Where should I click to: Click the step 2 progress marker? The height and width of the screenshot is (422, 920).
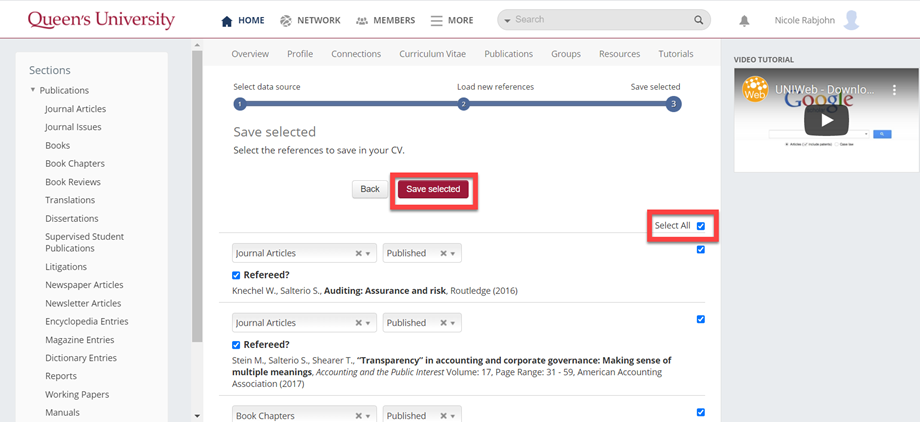[x=463, y=104]
